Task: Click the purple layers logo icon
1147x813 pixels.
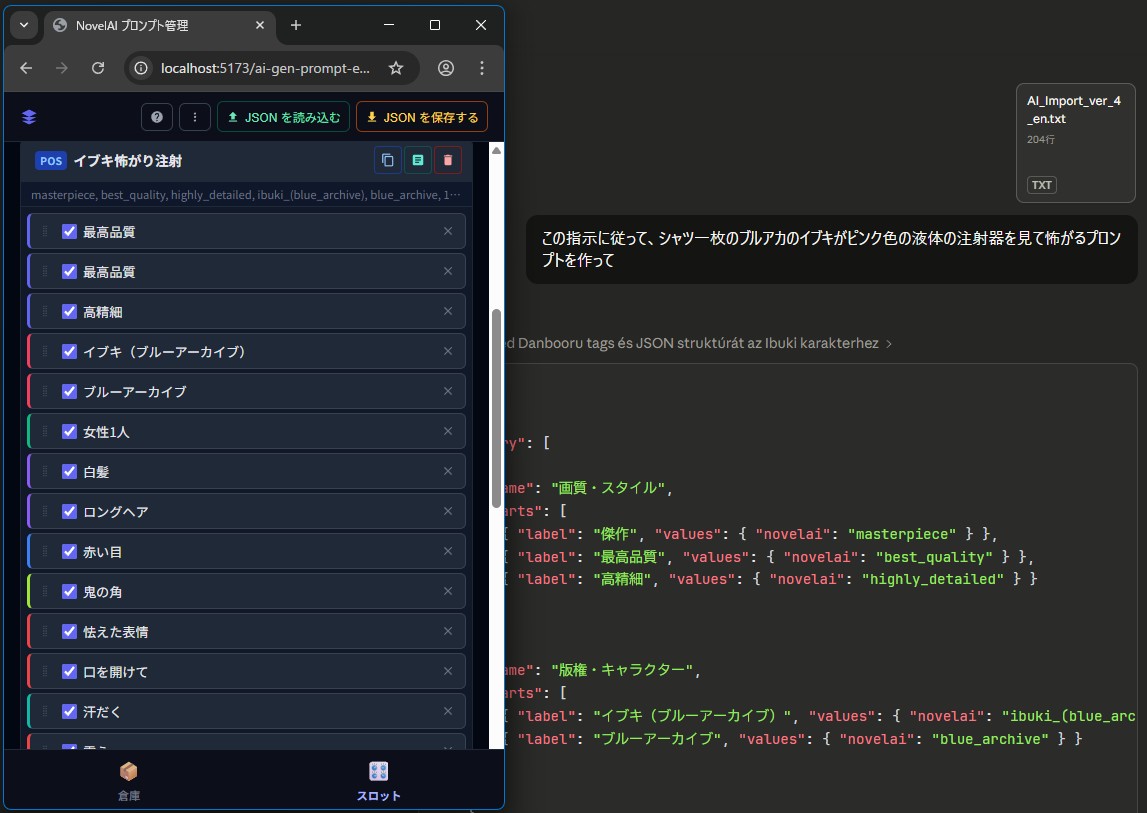Action: (29, 117)
